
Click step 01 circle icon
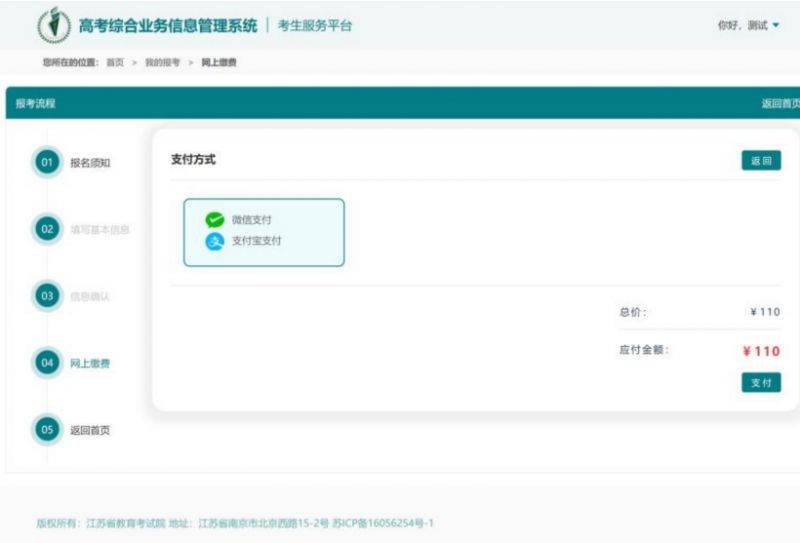47,163
